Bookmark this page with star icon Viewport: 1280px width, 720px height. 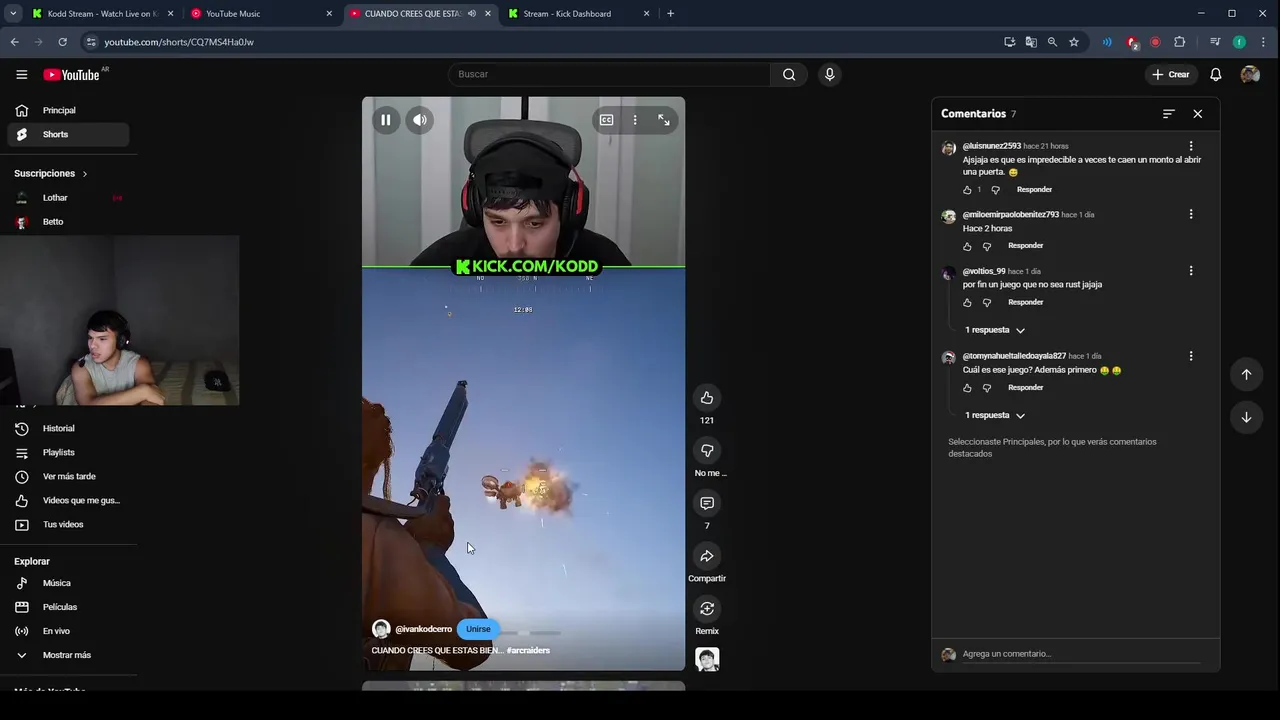pos(1074,42)
